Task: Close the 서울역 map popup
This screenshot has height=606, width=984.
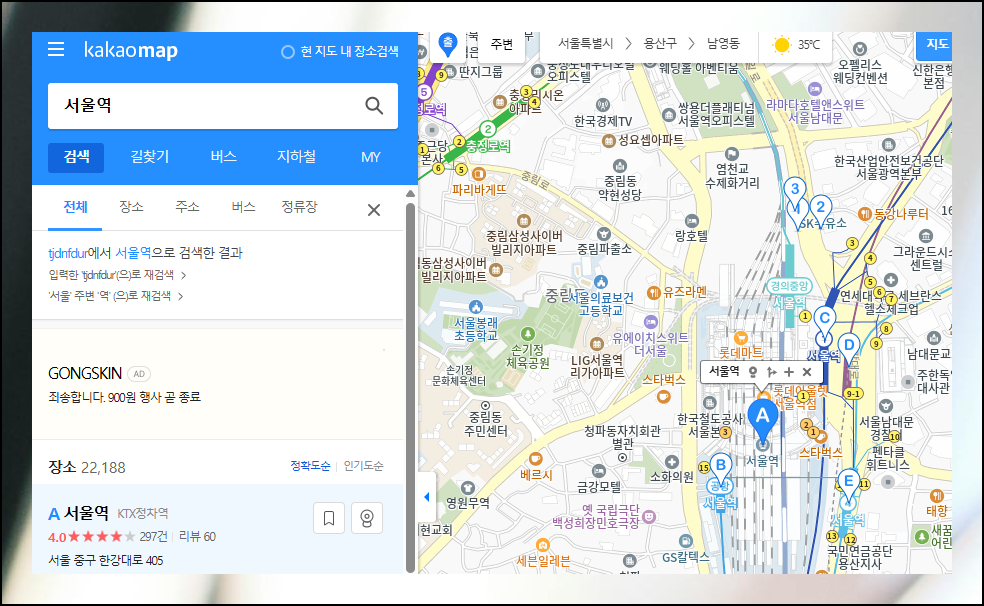Action: [807, 372]
